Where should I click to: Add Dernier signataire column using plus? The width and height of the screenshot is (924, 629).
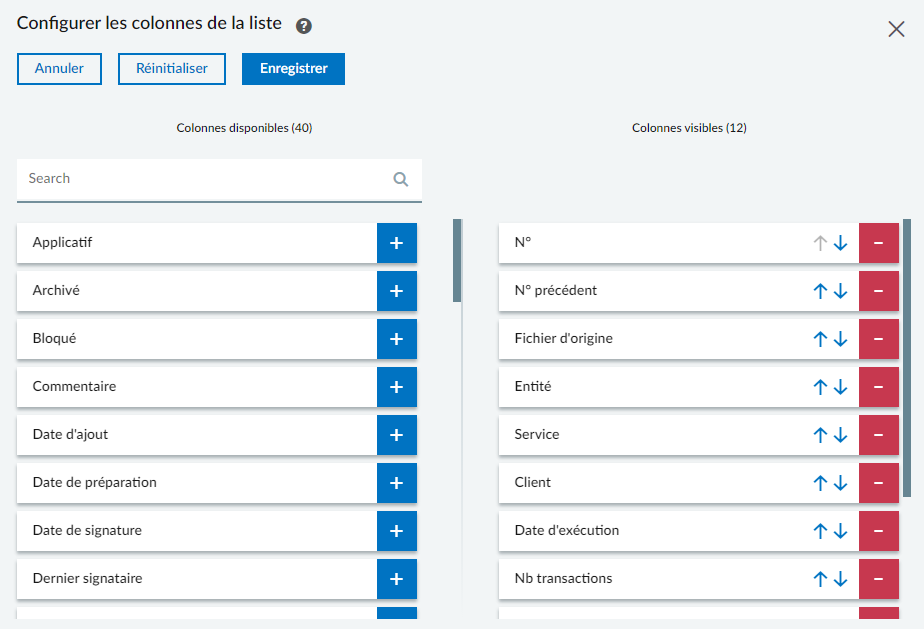coord(396,579)
